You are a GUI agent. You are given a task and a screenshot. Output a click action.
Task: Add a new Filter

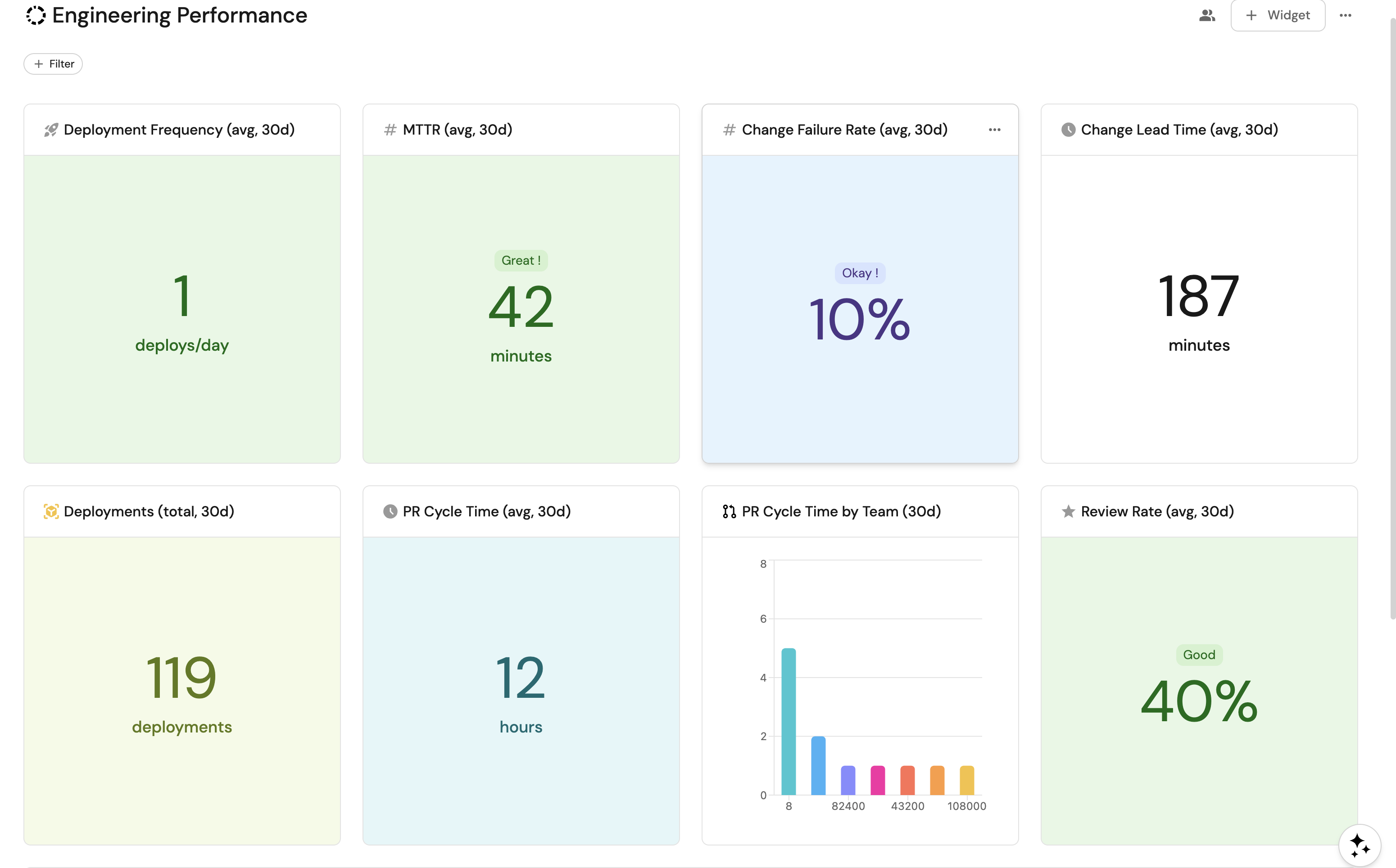click(54, 64)
